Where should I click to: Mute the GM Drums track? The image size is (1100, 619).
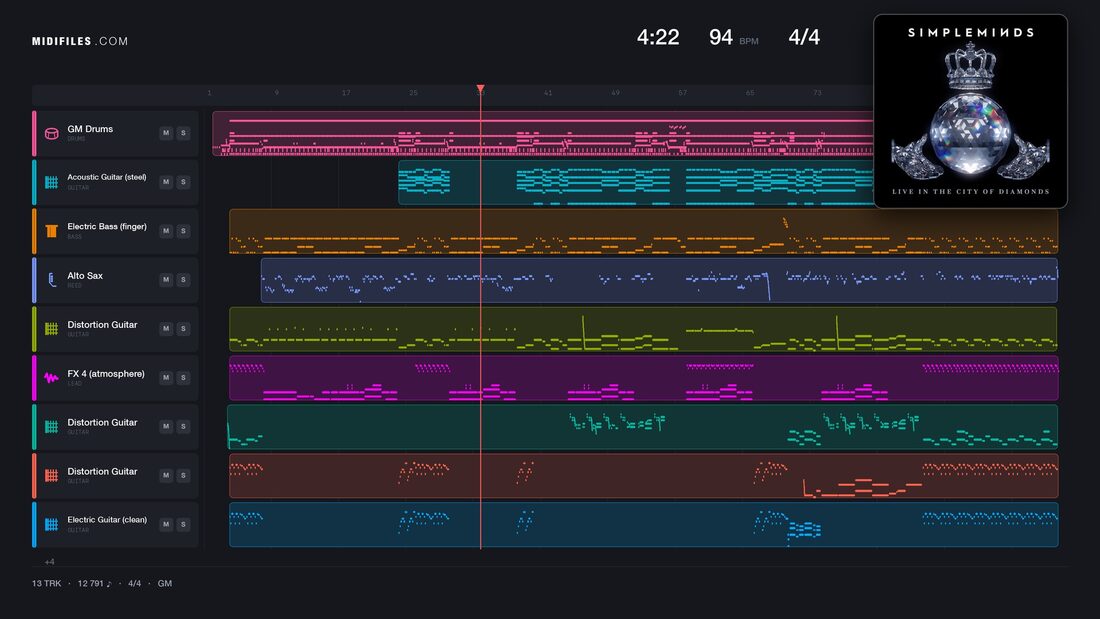pyautogui.click(x=166, y=133)
